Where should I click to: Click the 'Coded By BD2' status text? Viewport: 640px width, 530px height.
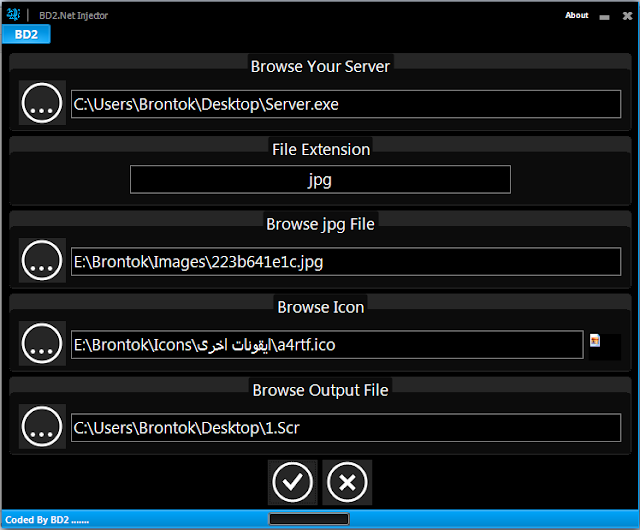[47, 520]
